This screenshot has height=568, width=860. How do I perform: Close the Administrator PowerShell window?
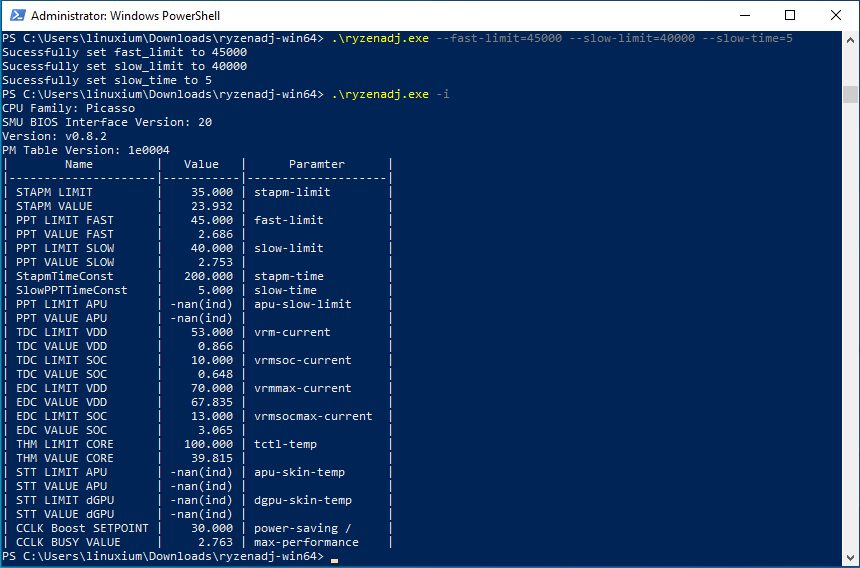point(835,15)
